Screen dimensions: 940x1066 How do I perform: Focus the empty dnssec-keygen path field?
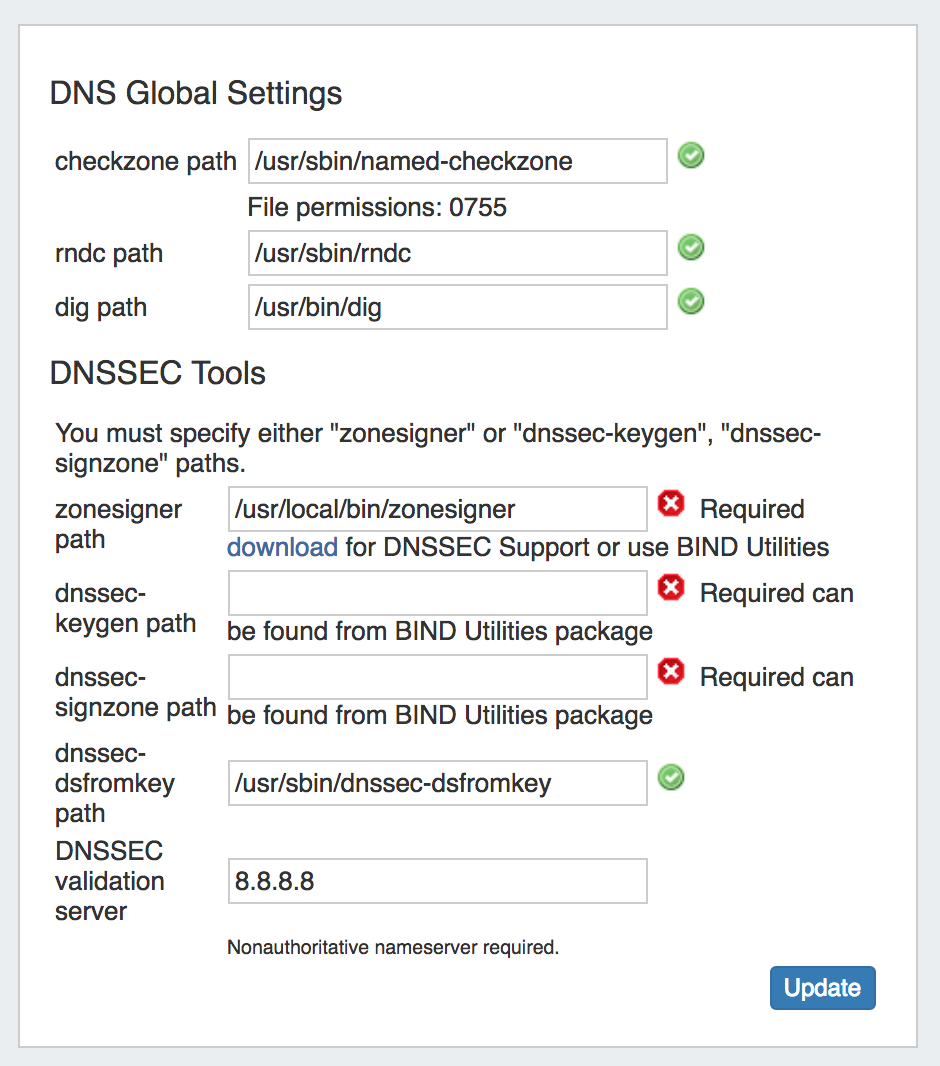(x=437, y=593)
